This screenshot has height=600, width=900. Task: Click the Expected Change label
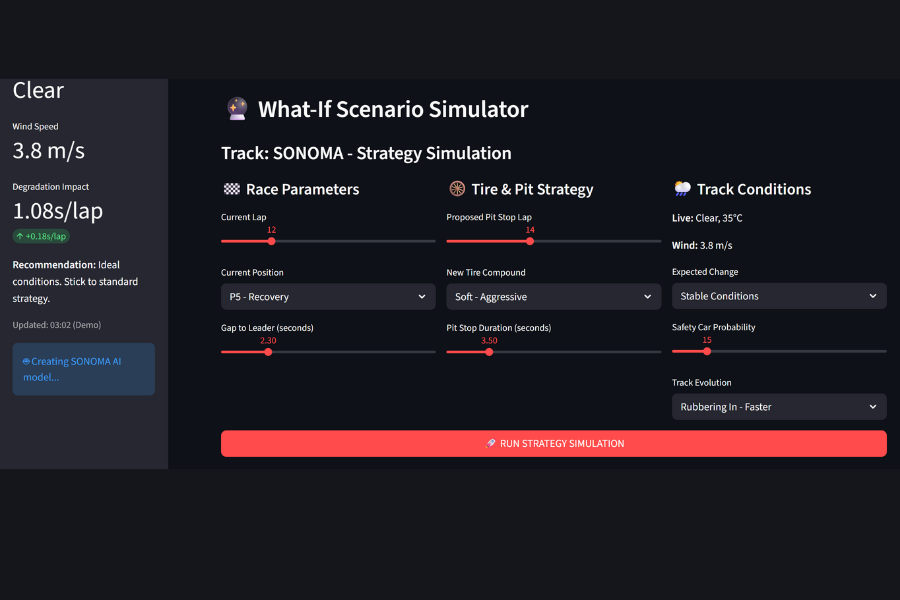tap(705, 272)
